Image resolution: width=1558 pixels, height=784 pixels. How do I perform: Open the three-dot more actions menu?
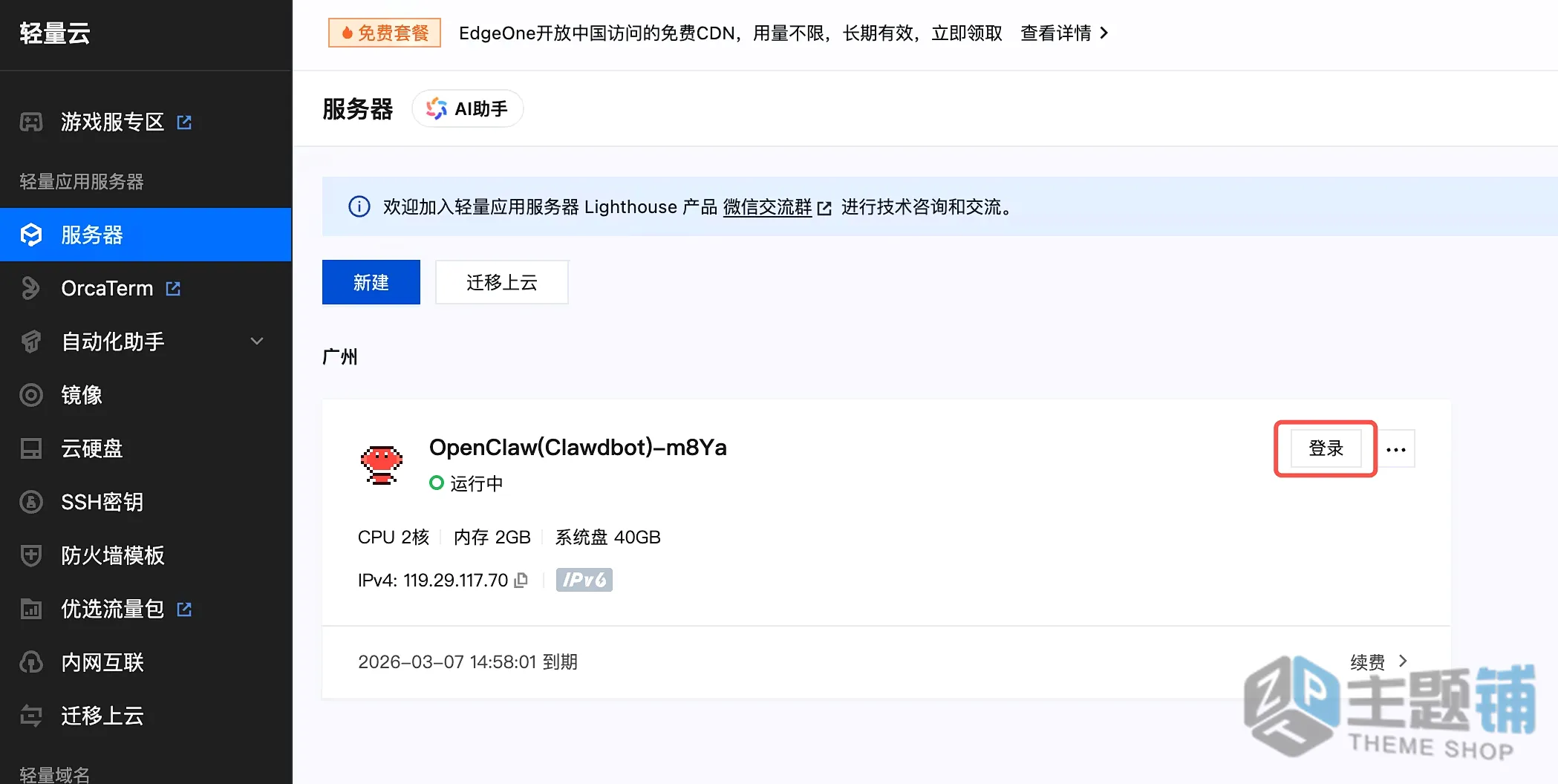(x=1396, y=449)
